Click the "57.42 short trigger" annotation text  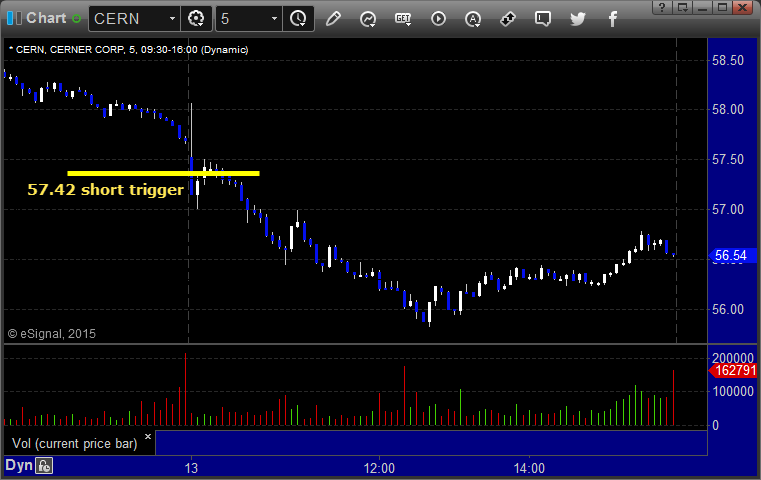[x=105, y=190]
